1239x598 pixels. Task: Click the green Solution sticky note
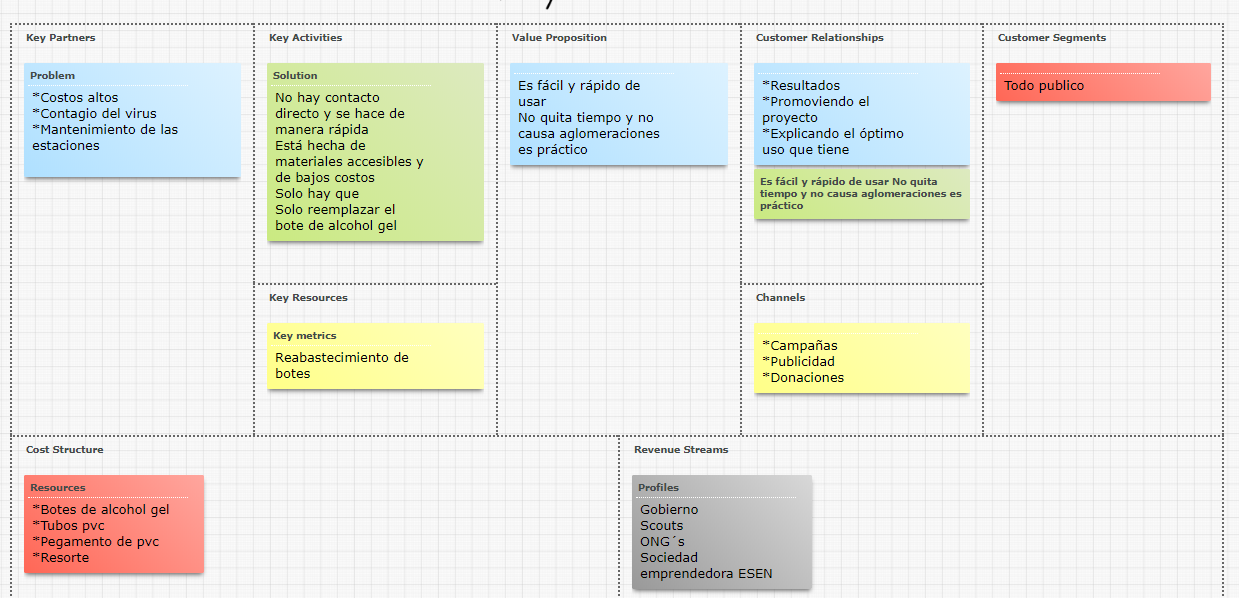[375, 153]
